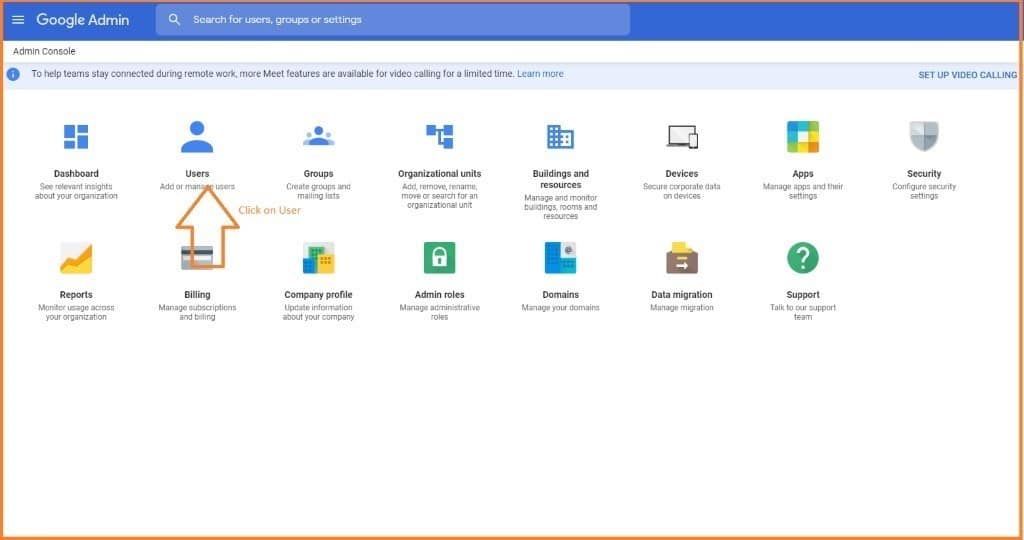Click the Buildings and resources icon
The image size is (1024, 540).
coord(560,137)
